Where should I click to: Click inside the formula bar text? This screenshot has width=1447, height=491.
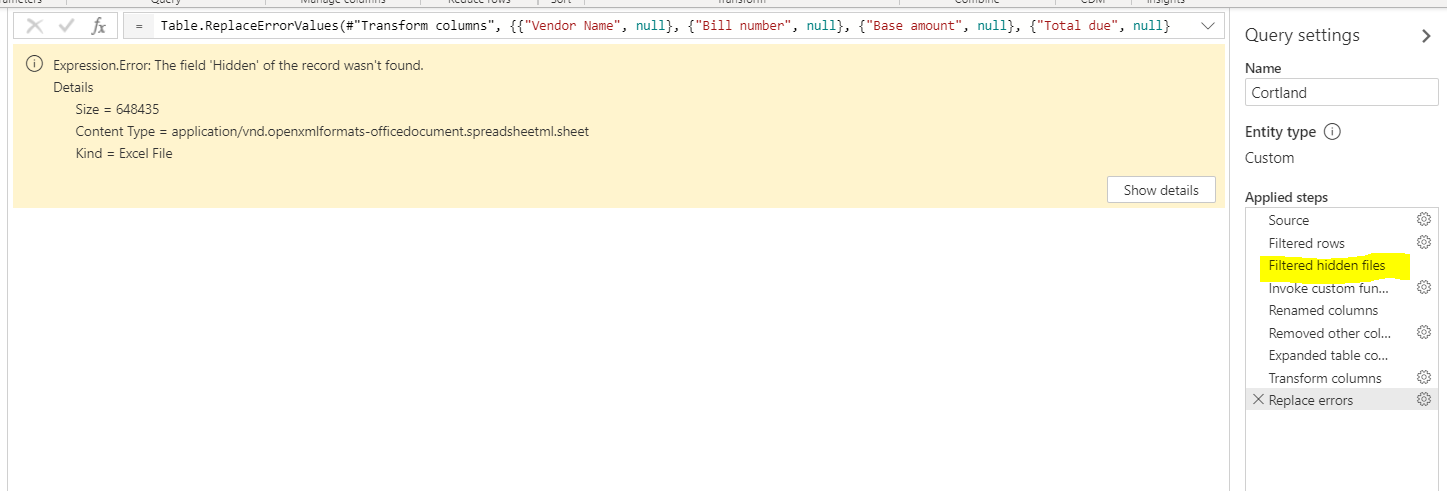(666, 26)
